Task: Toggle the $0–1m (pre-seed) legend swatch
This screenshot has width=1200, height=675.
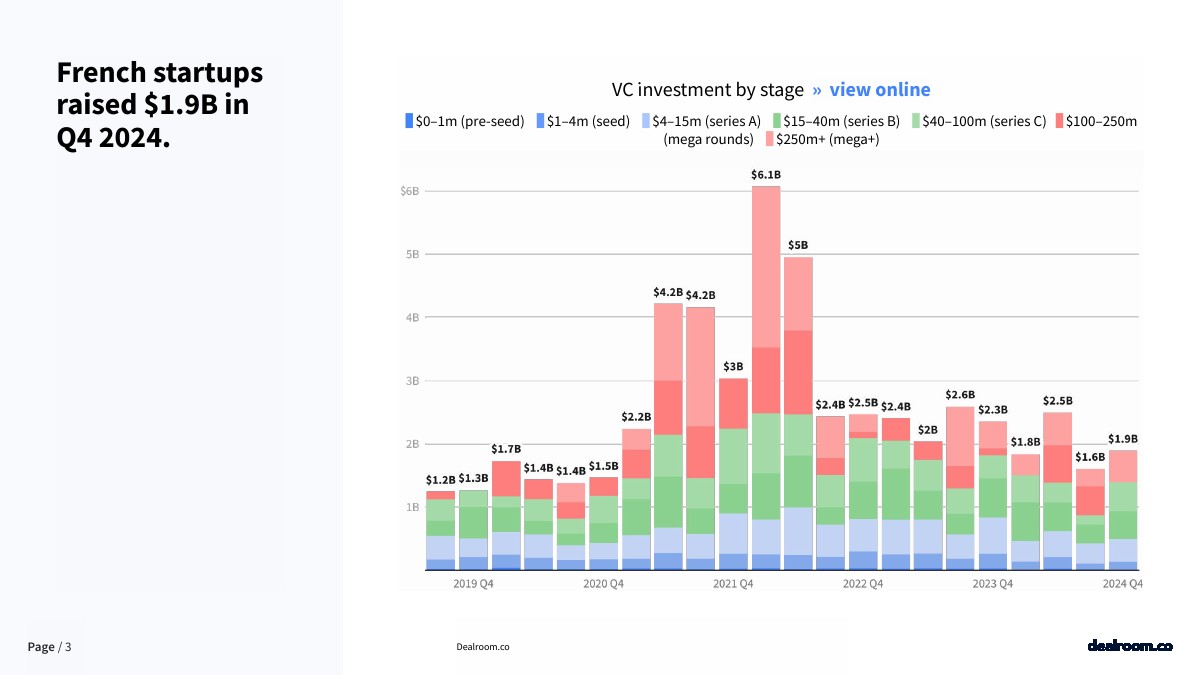Action: 409,121
